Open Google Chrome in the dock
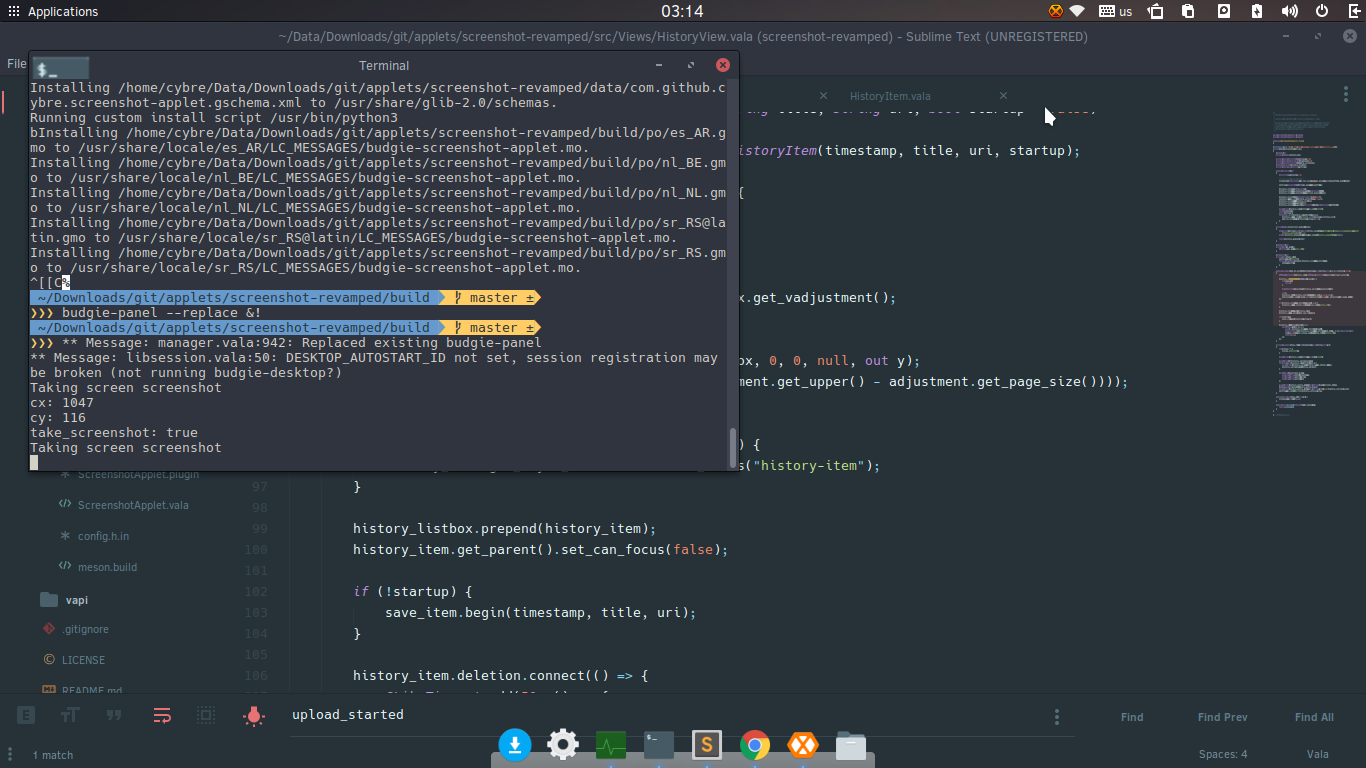 755,745
